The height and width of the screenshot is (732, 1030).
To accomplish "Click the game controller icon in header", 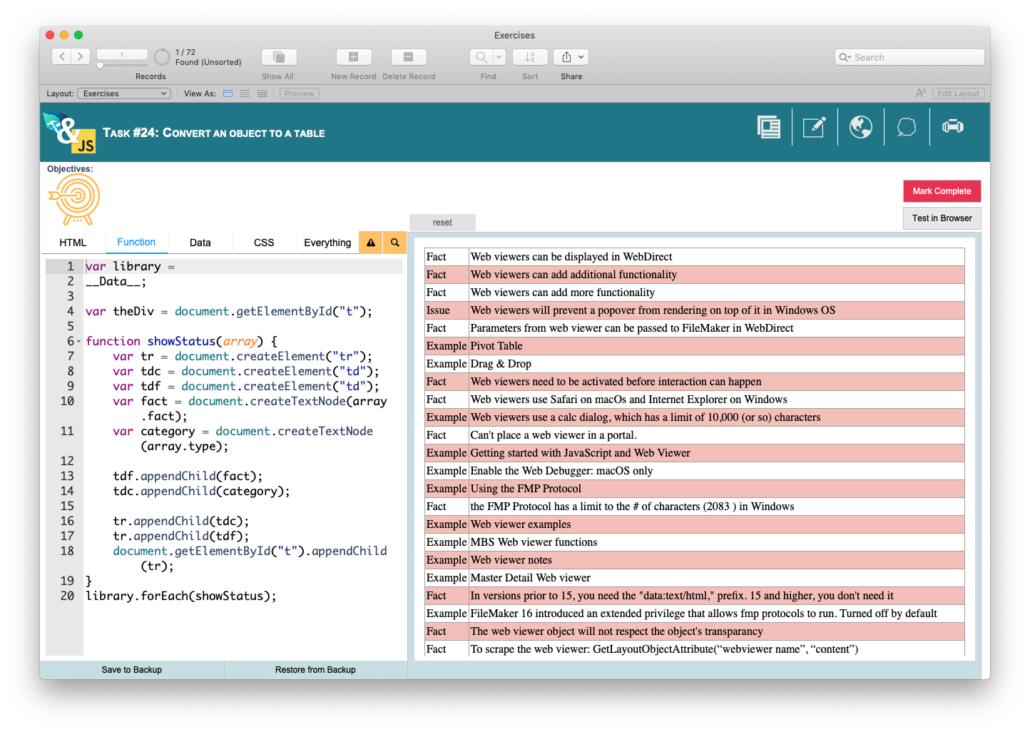I will click(953, 127).
